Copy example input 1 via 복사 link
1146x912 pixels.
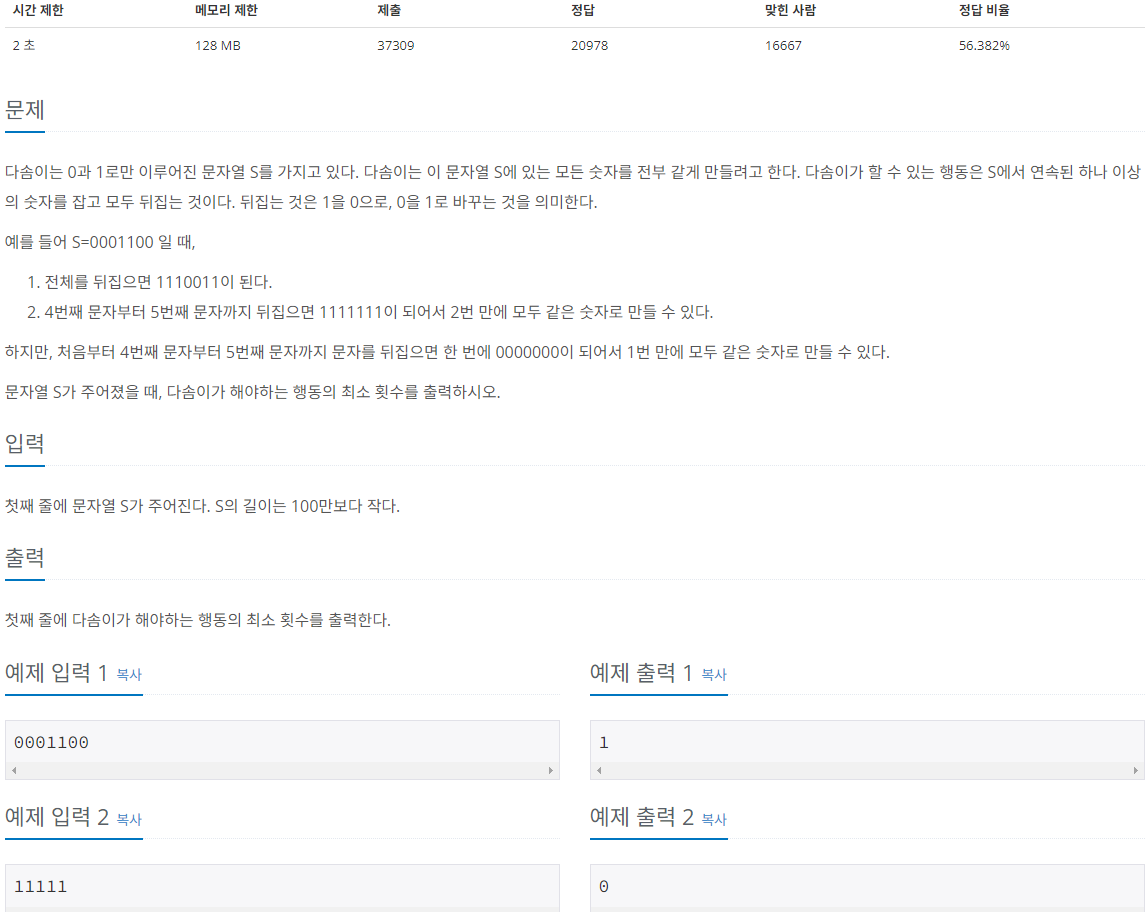click(129, 674)
